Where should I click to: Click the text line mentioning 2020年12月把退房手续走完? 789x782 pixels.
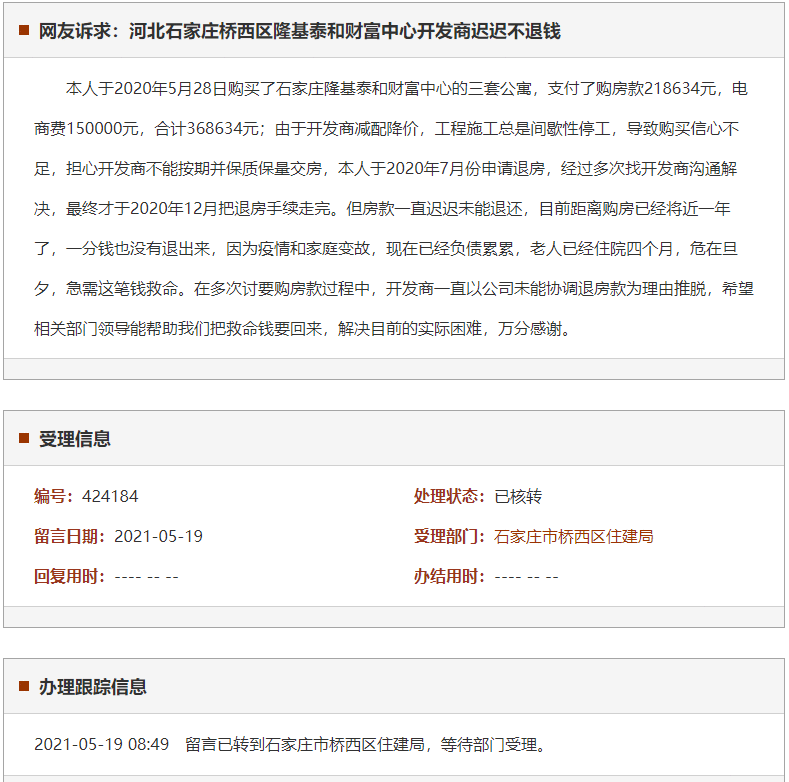click(x=382, y=209)
